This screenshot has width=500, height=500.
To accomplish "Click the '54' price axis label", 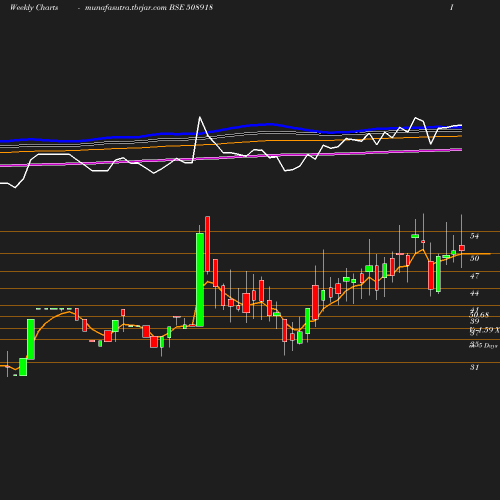I will [x=474, y=236].
